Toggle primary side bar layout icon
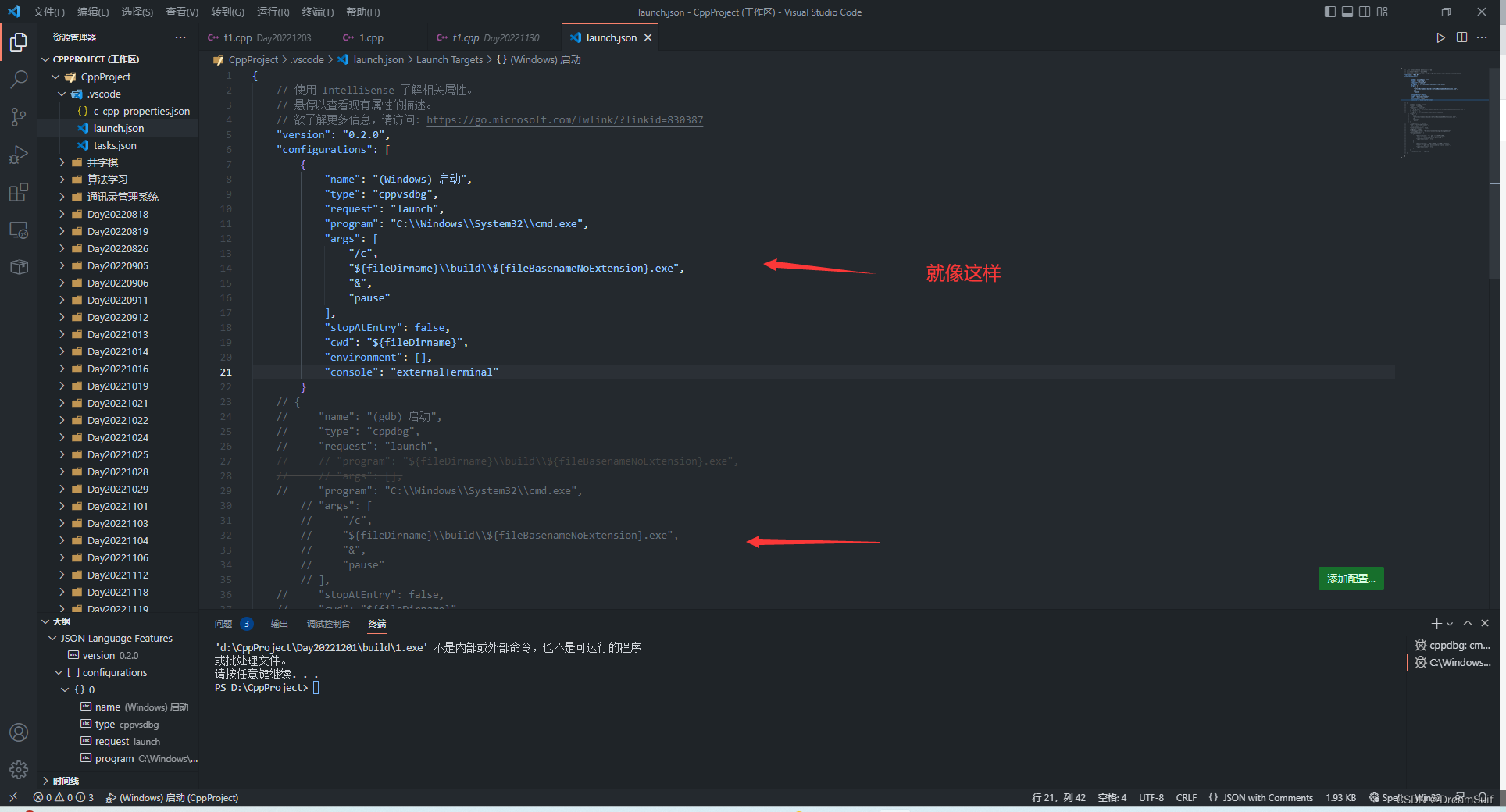 pyautogui.click(x=1330, y=12)
